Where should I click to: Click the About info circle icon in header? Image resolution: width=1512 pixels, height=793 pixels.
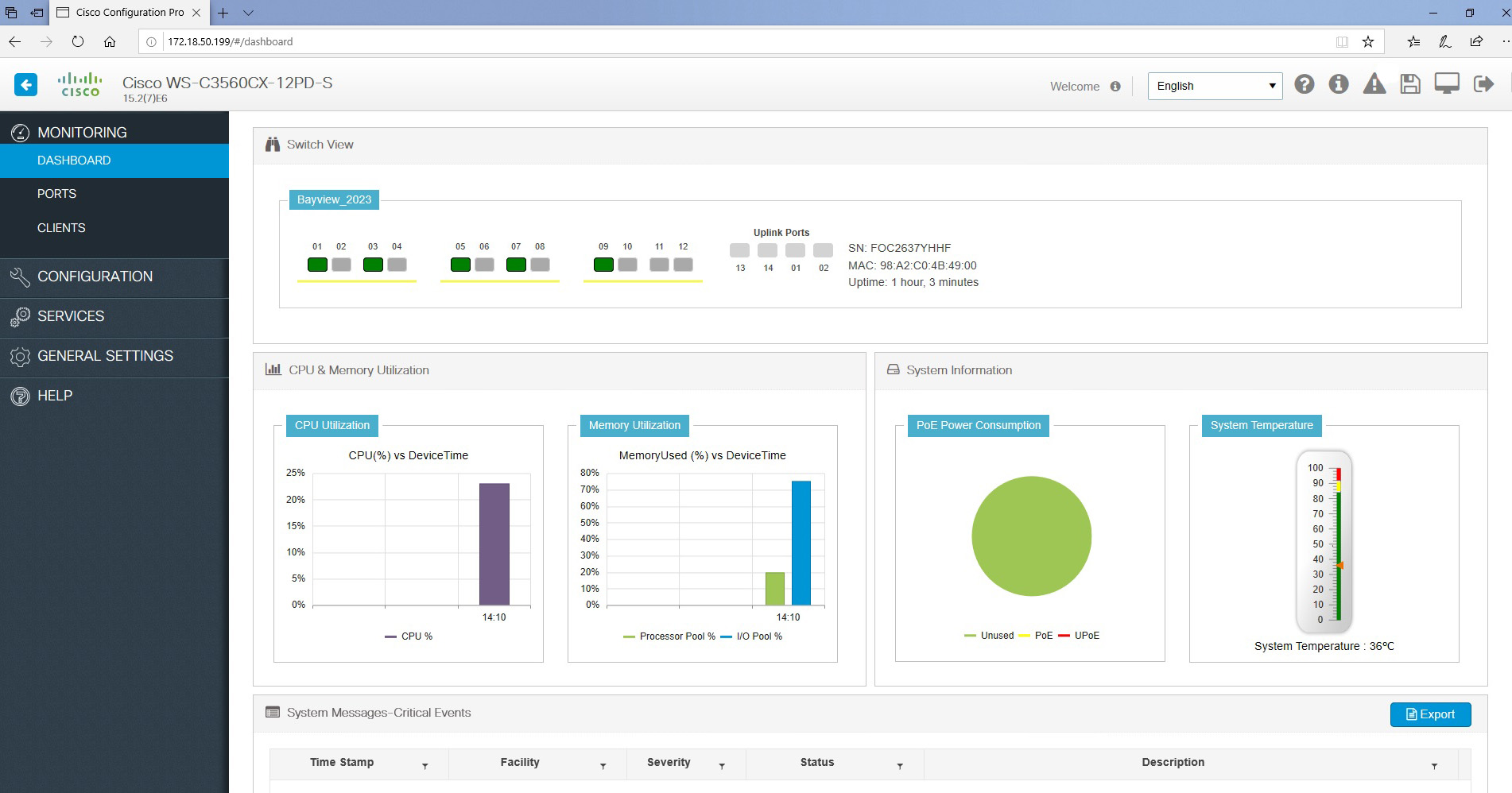coord(1339,84)
